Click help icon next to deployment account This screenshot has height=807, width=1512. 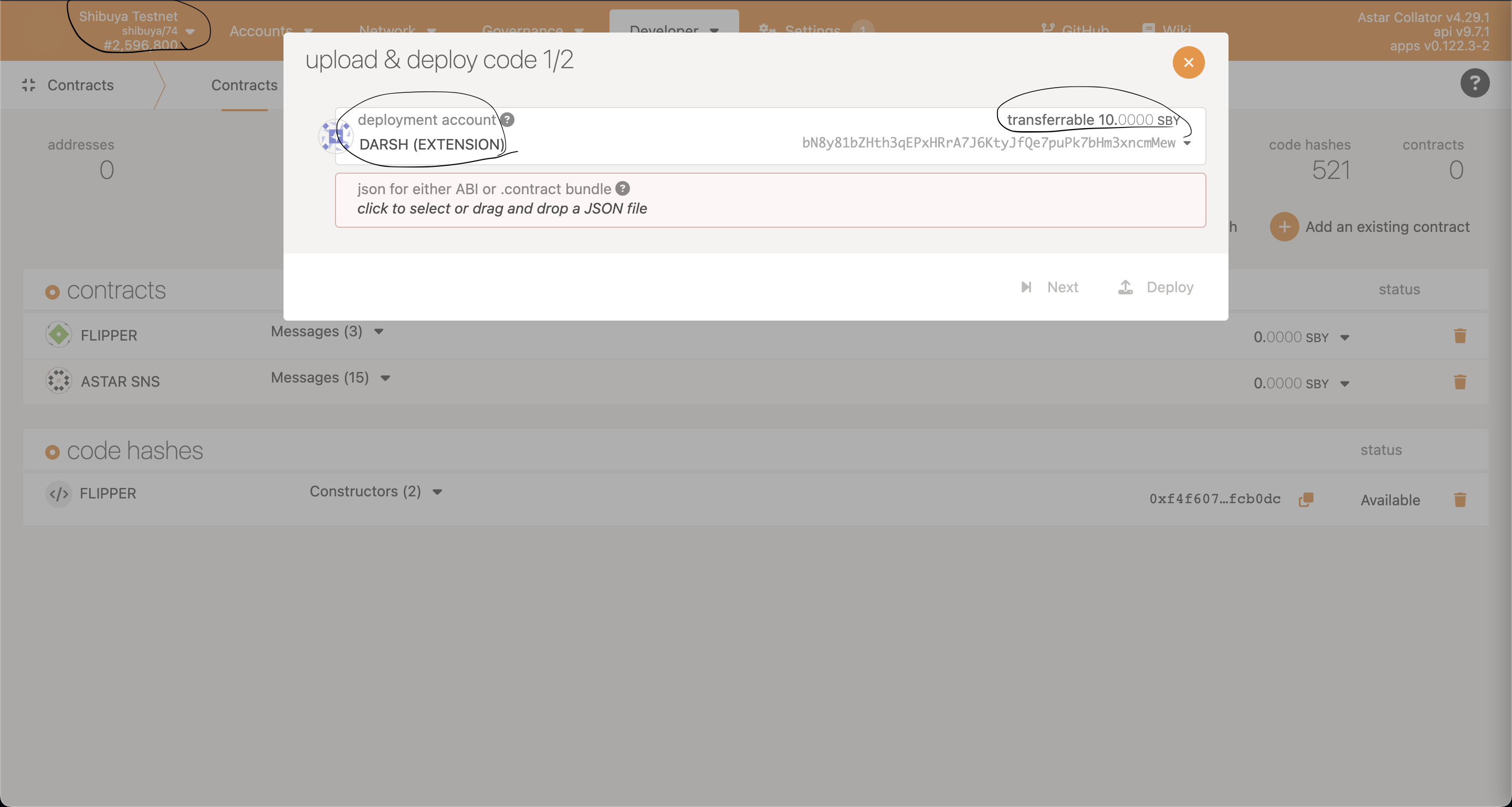[507, 120]
